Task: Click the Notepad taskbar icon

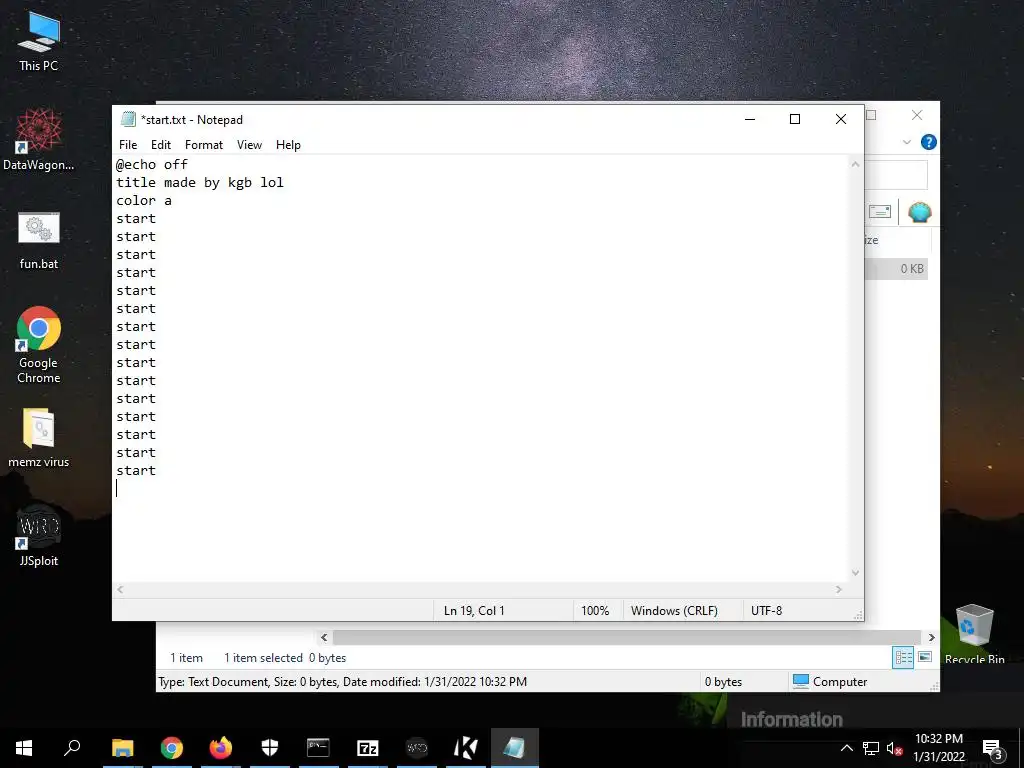Action: pos(515,748)
